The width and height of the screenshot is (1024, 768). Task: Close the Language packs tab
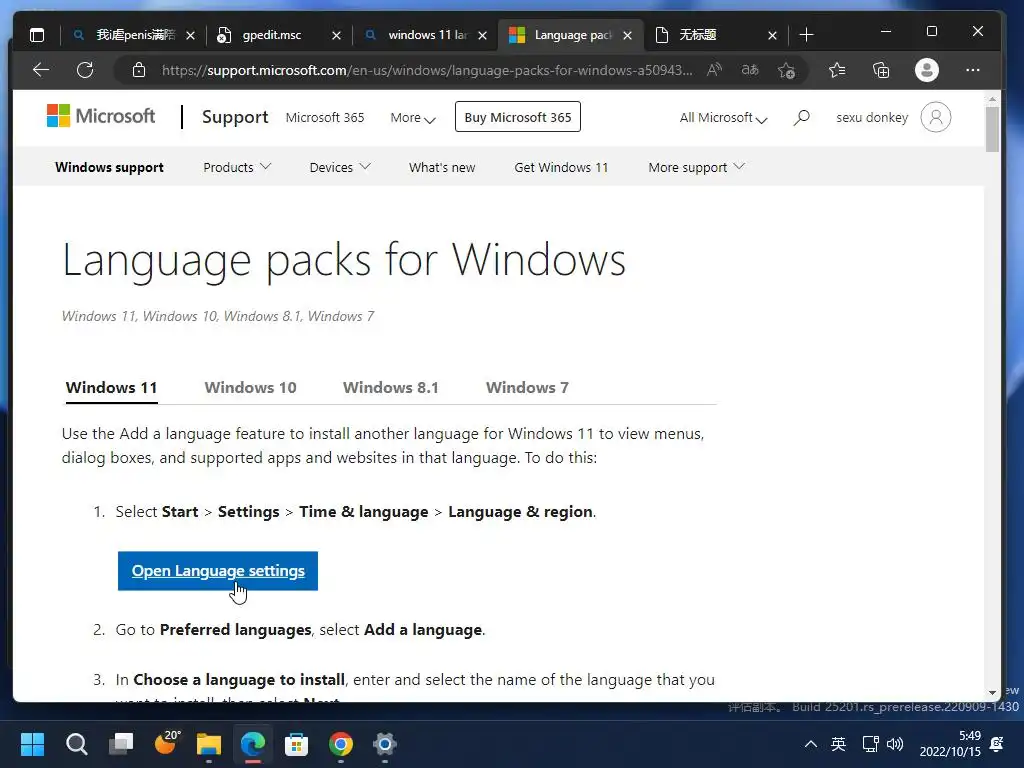(628, 35)
